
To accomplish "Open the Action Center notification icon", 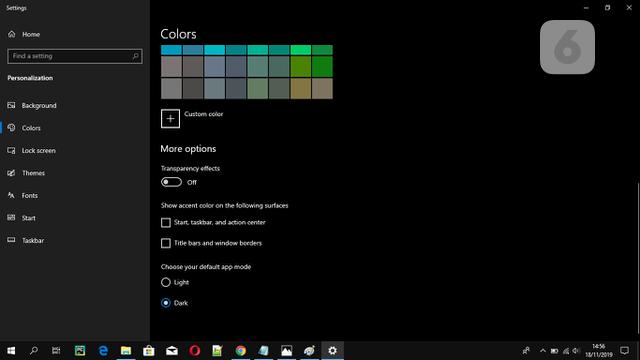I will pos(624,351).
